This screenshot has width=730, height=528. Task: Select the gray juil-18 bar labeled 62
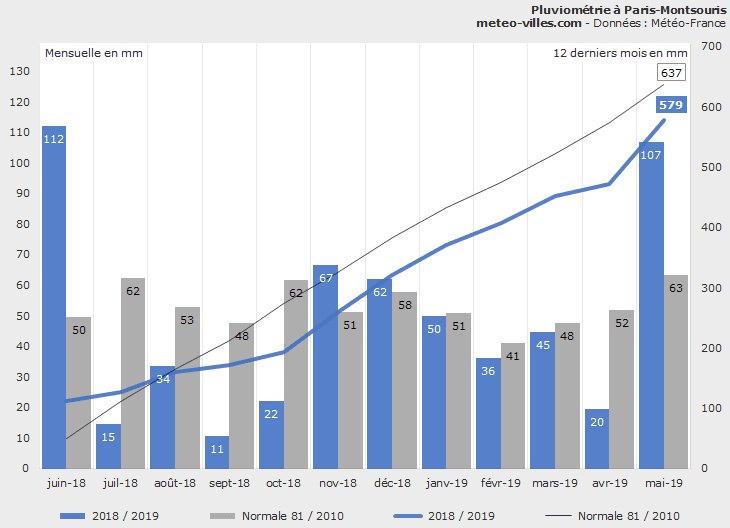pos(133,372)
